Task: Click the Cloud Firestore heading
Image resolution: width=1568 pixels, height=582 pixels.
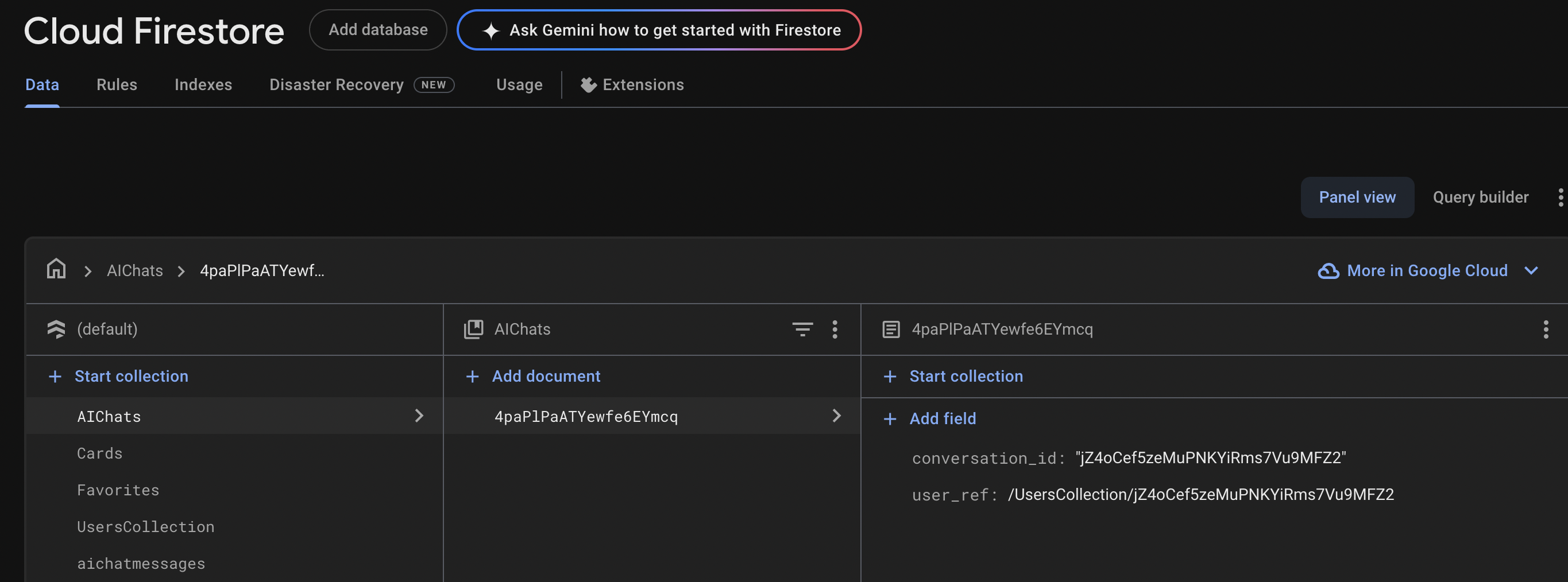Action: [x=154, y=31]
